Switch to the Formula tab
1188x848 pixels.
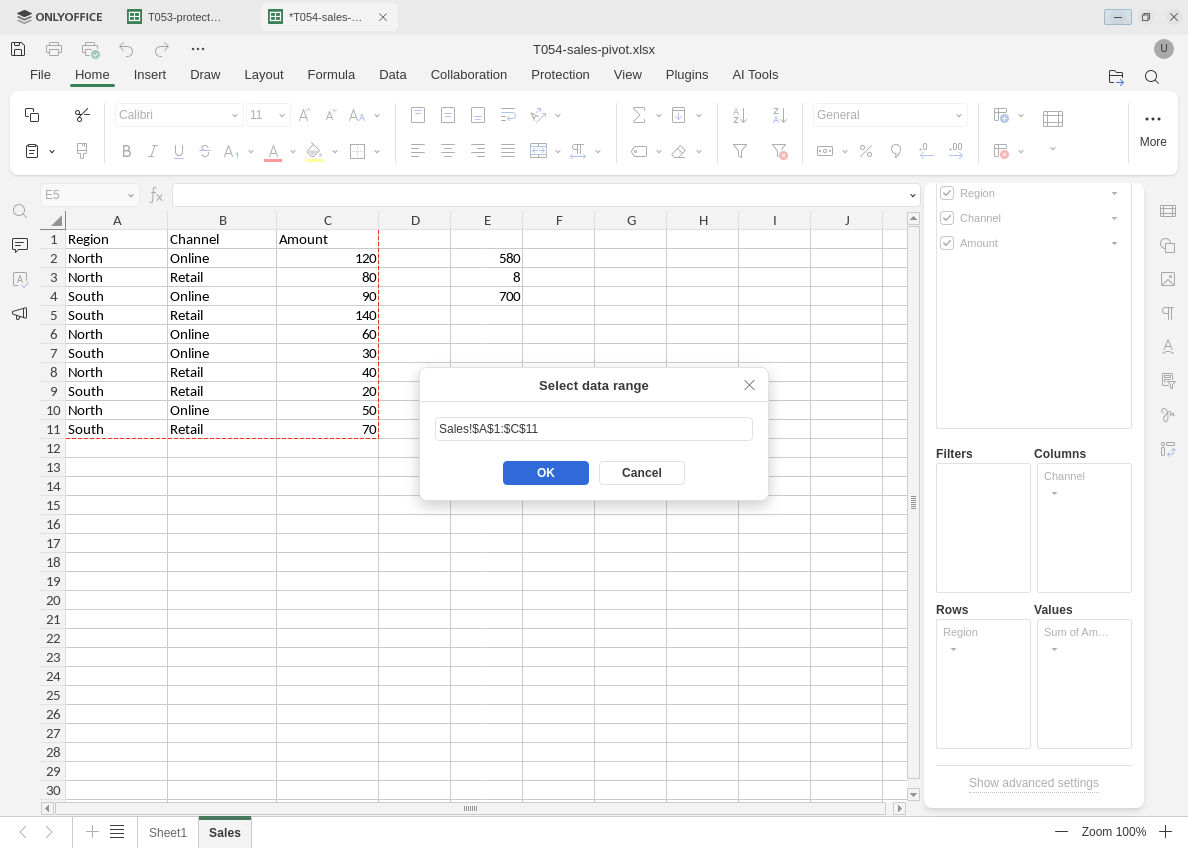click(331, 75)
